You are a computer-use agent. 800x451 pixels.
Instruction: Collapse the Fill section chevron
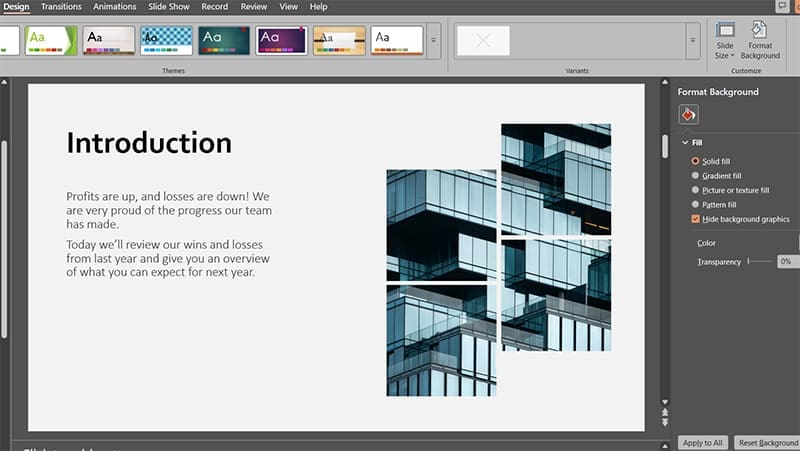pos(685,143)
